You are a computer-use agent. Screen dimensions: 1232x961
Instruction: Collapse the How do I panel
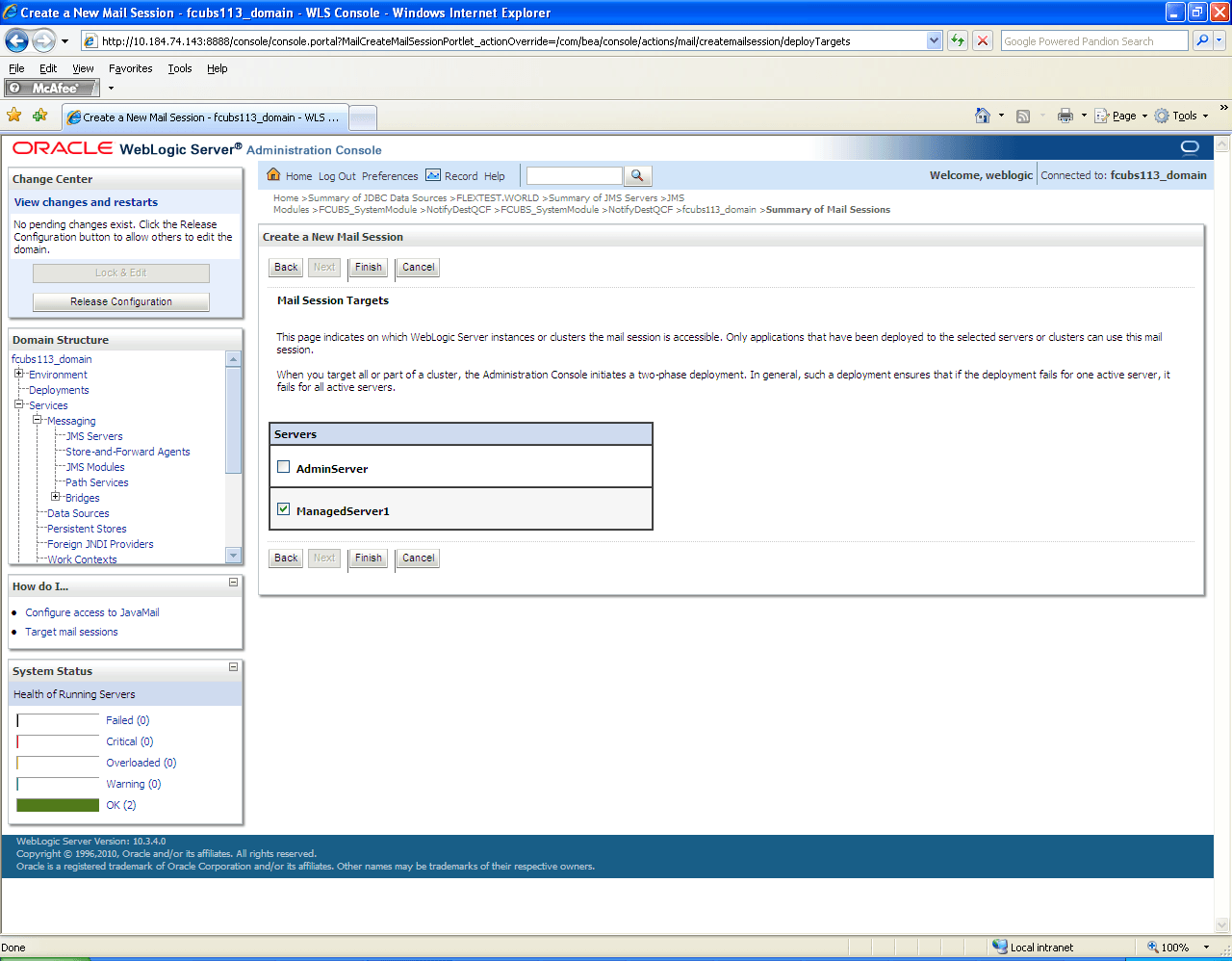tap(233, 583)
